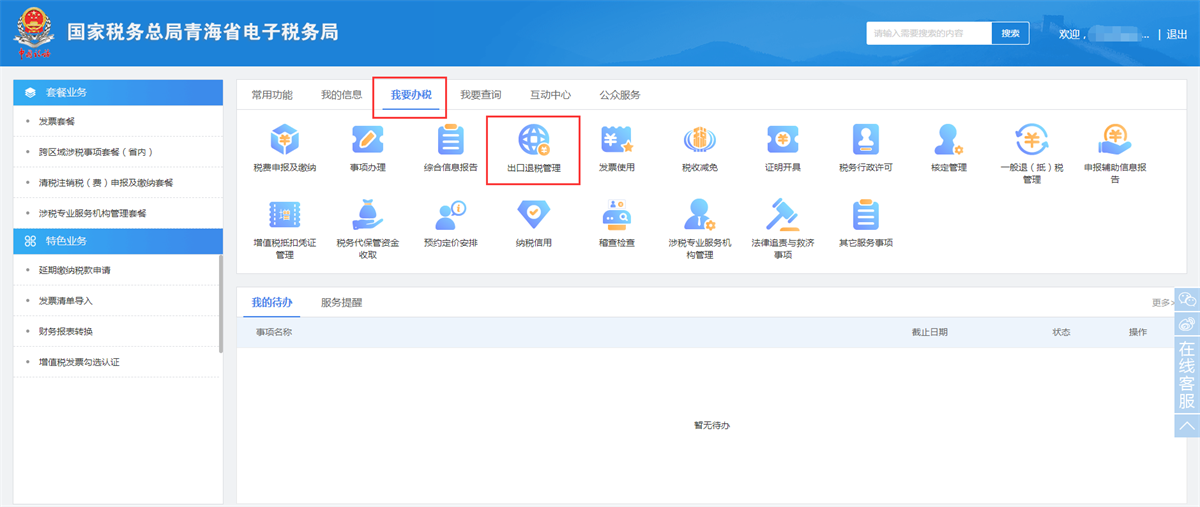Switch to the 我要查询 tab
This screenshot has width=1200, height=507.
(480, 95)
